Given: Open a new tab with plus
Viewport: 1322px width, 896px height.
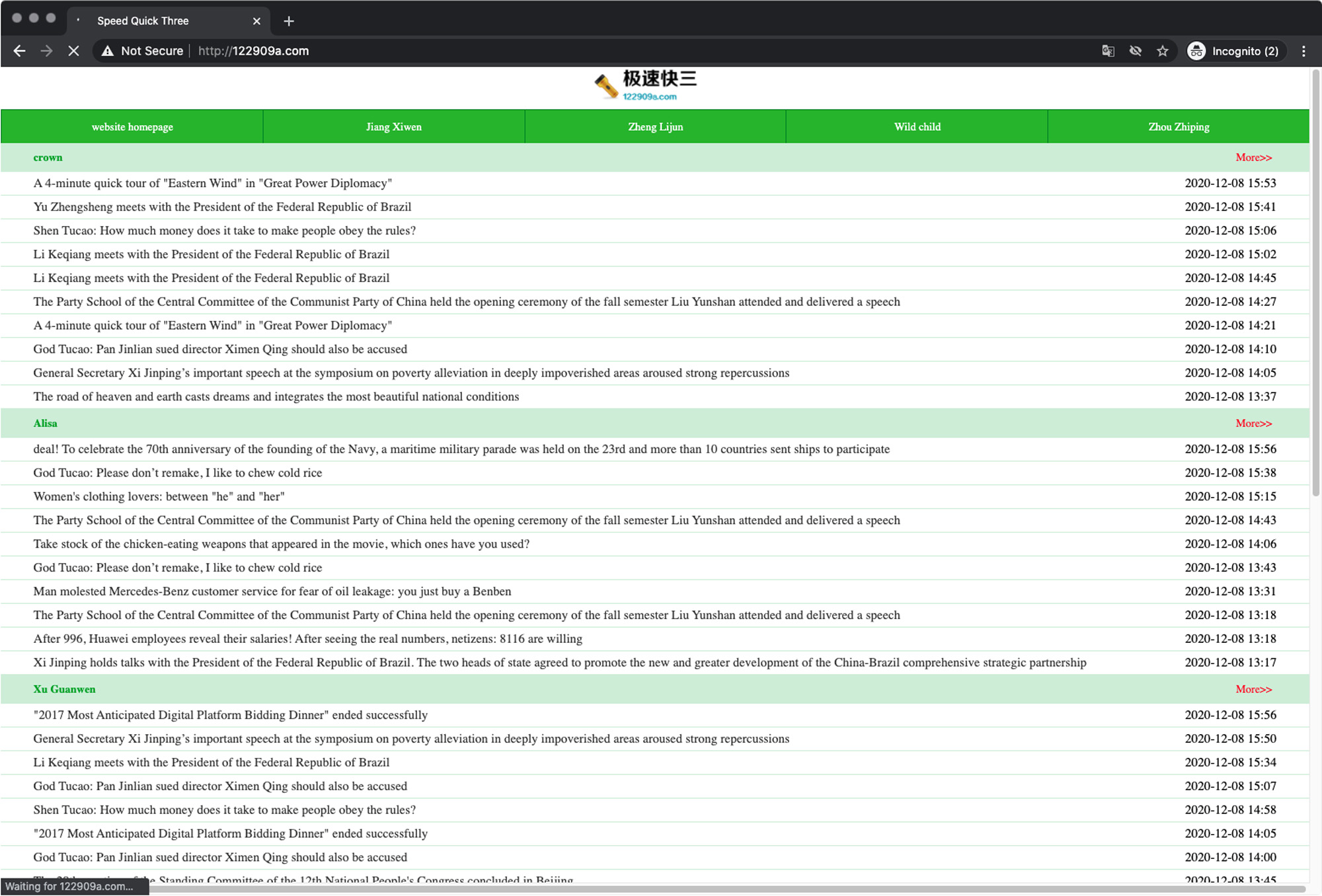Looking at the screenshot, I should click(289, 21).
